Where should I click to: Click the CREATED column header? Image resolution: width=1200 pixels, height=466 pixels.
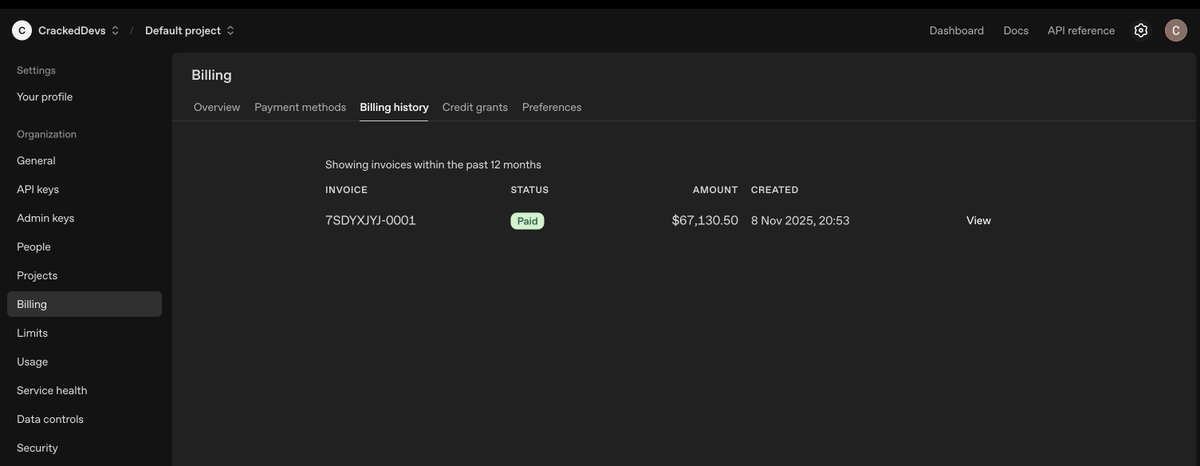click(x=775, y=190)
